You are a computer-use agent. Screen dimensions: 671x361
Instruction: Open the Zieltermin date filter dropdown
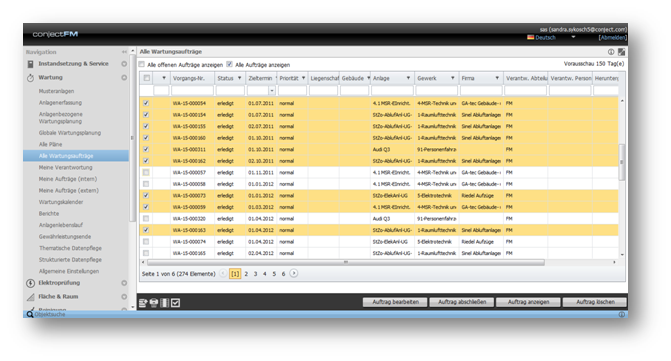pyautogui.click(x=272, y=91)
